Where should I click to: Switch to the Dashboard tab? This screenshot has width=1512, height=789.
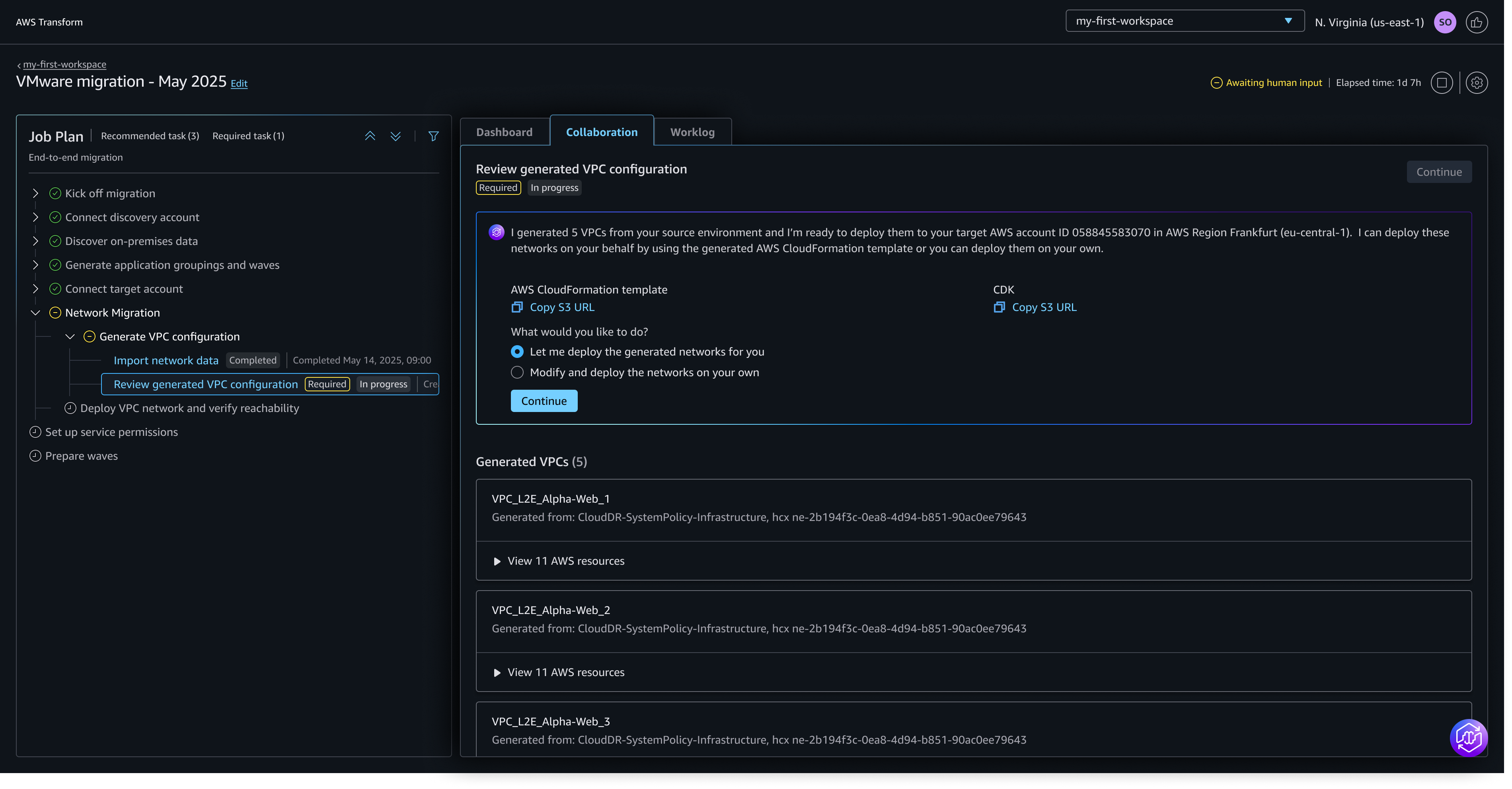tap(504, 132)
